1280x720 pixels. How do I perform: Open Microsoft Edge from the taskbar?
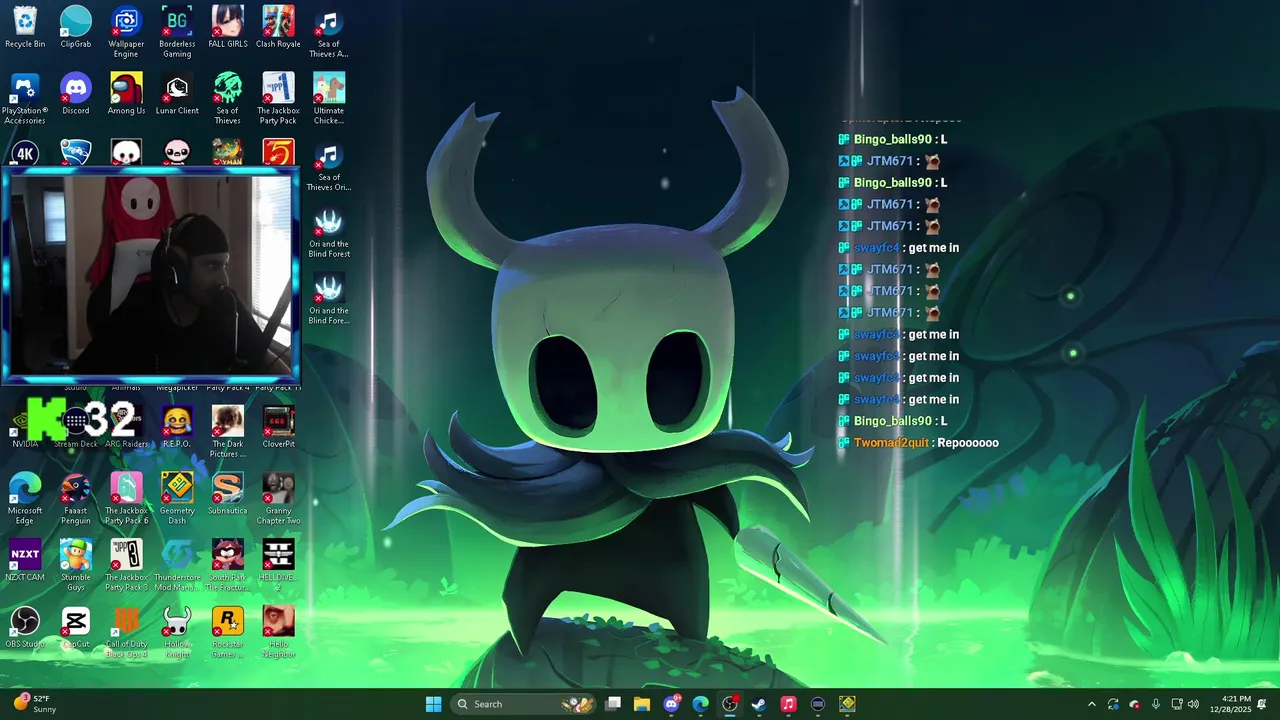pyautogui.click(x=701, y=704)
